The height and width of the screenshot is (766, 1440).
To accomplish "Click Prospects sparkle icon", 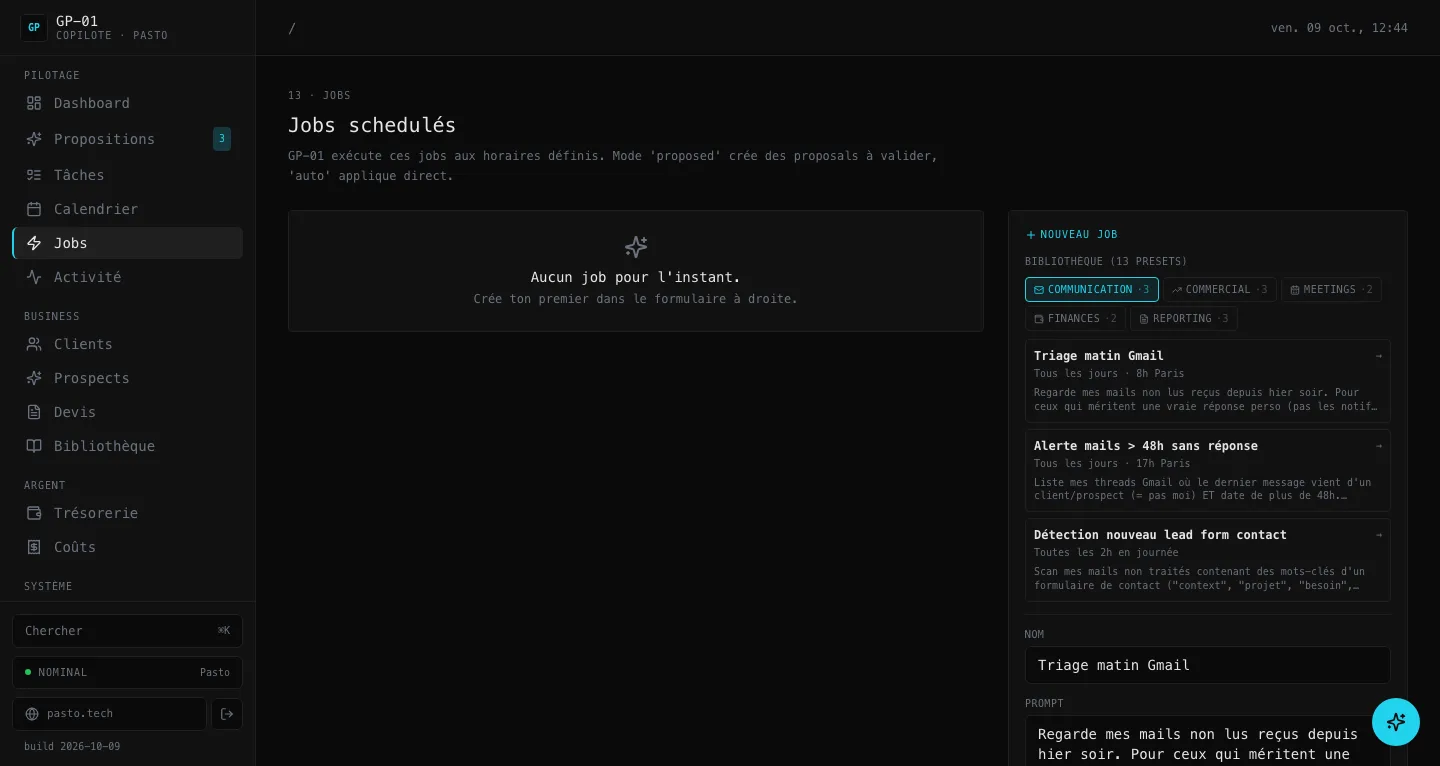I will pos(34,378).
